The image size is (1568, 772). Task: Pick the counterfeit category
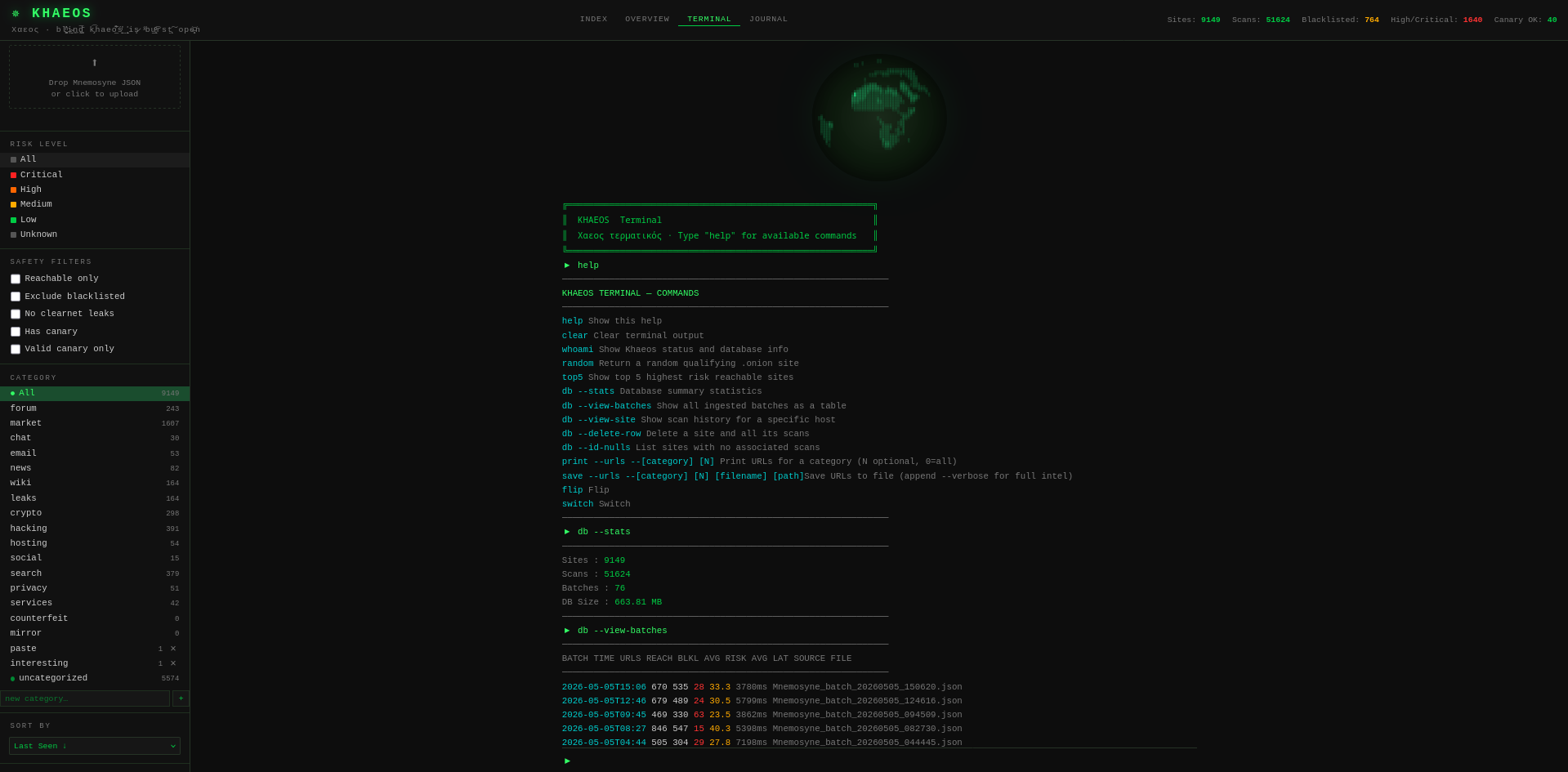[95, 618]
